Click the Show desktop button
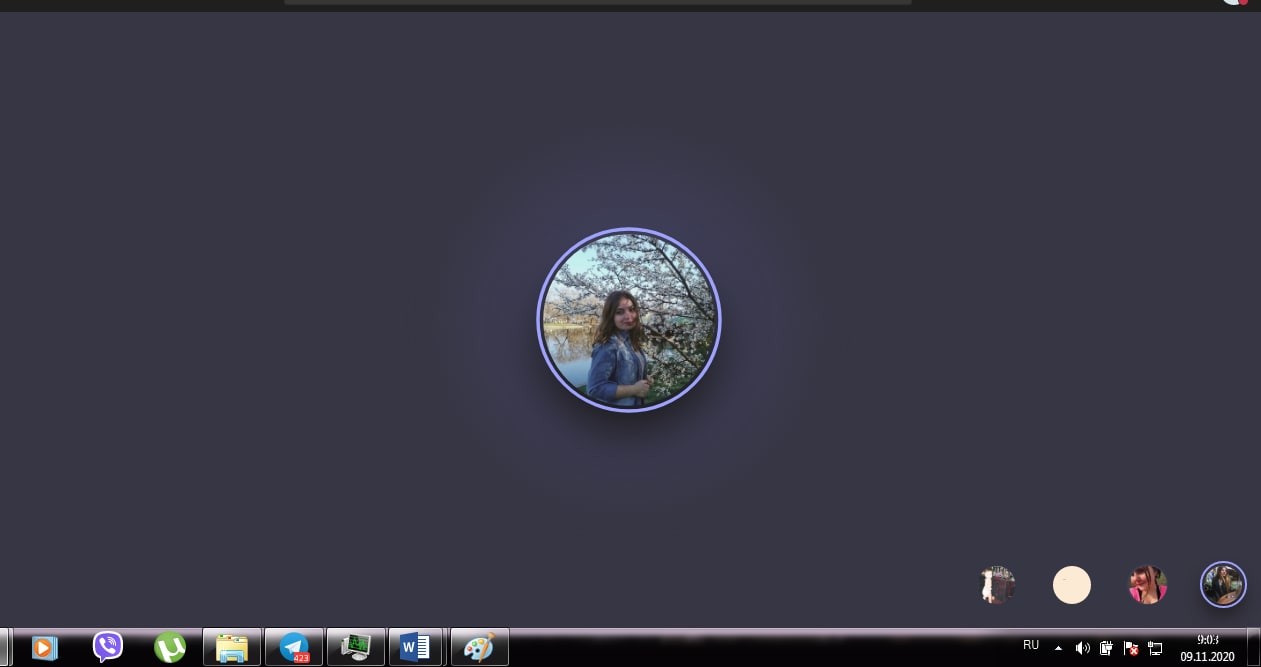Viewport: 1261px width, 667px height. [x=1254, y=647]
